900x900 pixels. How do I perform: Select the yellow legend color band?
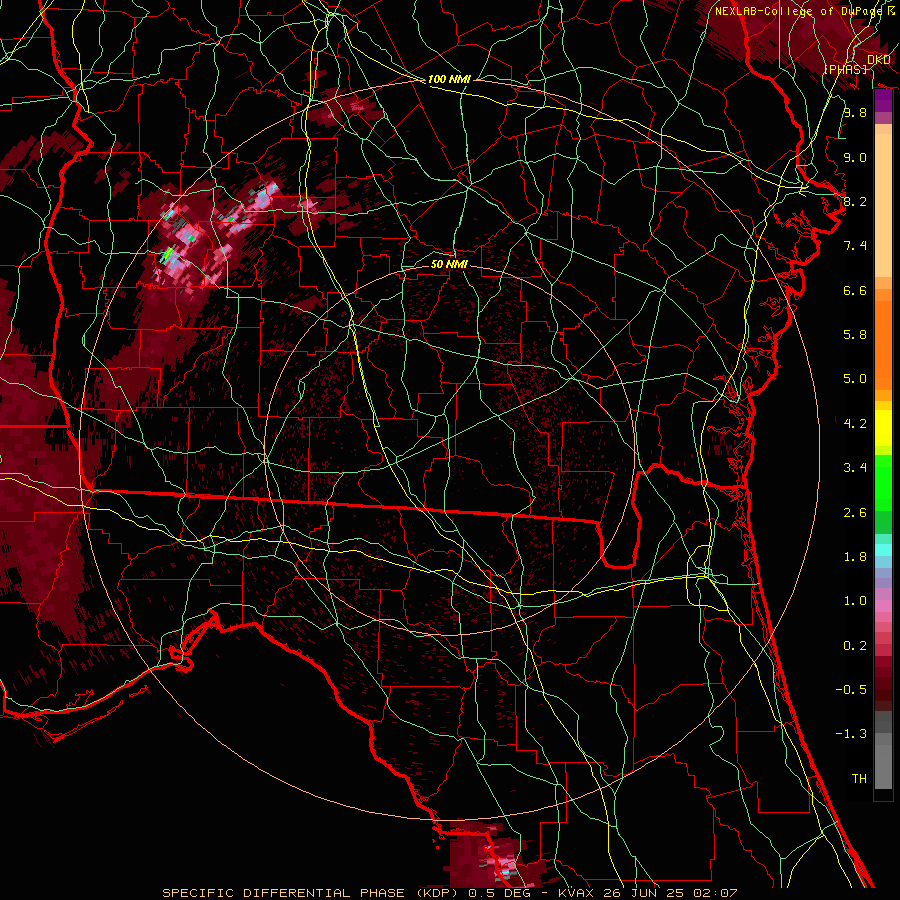click(x=883, y=428)
